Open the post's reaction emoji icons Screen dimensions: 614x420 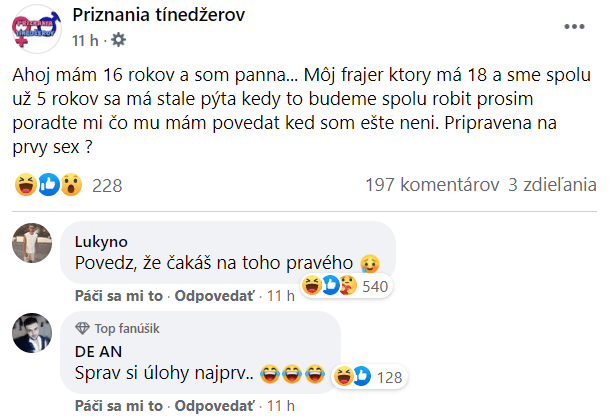pyautogui.click(x=49, y=185)
